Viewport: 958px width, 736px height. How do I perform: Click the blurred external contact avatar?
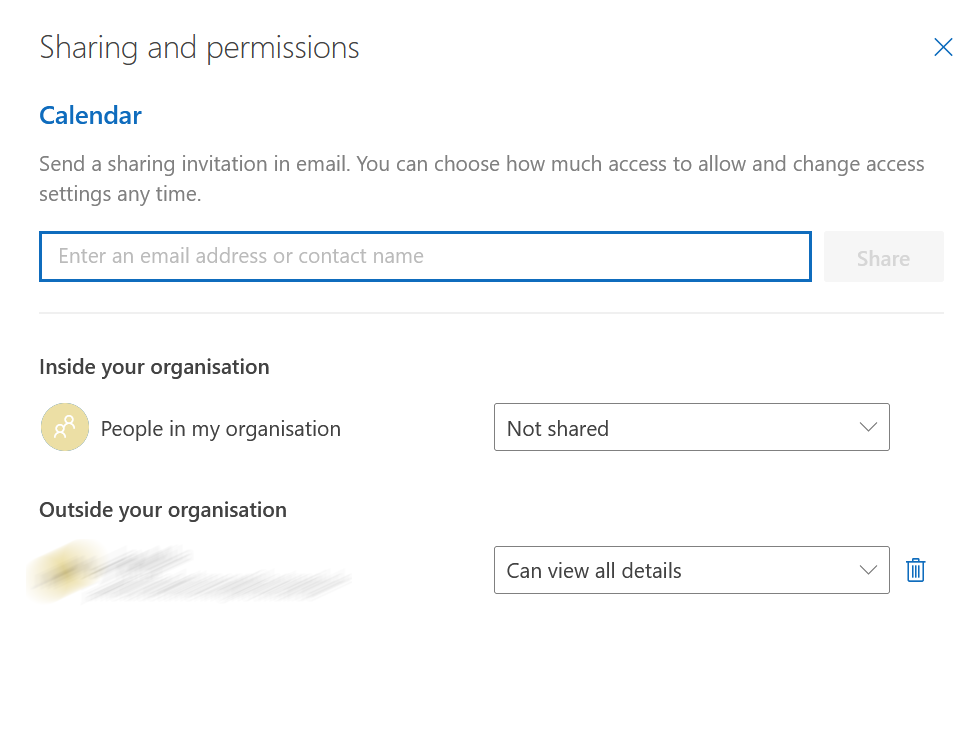pos(57,571)
